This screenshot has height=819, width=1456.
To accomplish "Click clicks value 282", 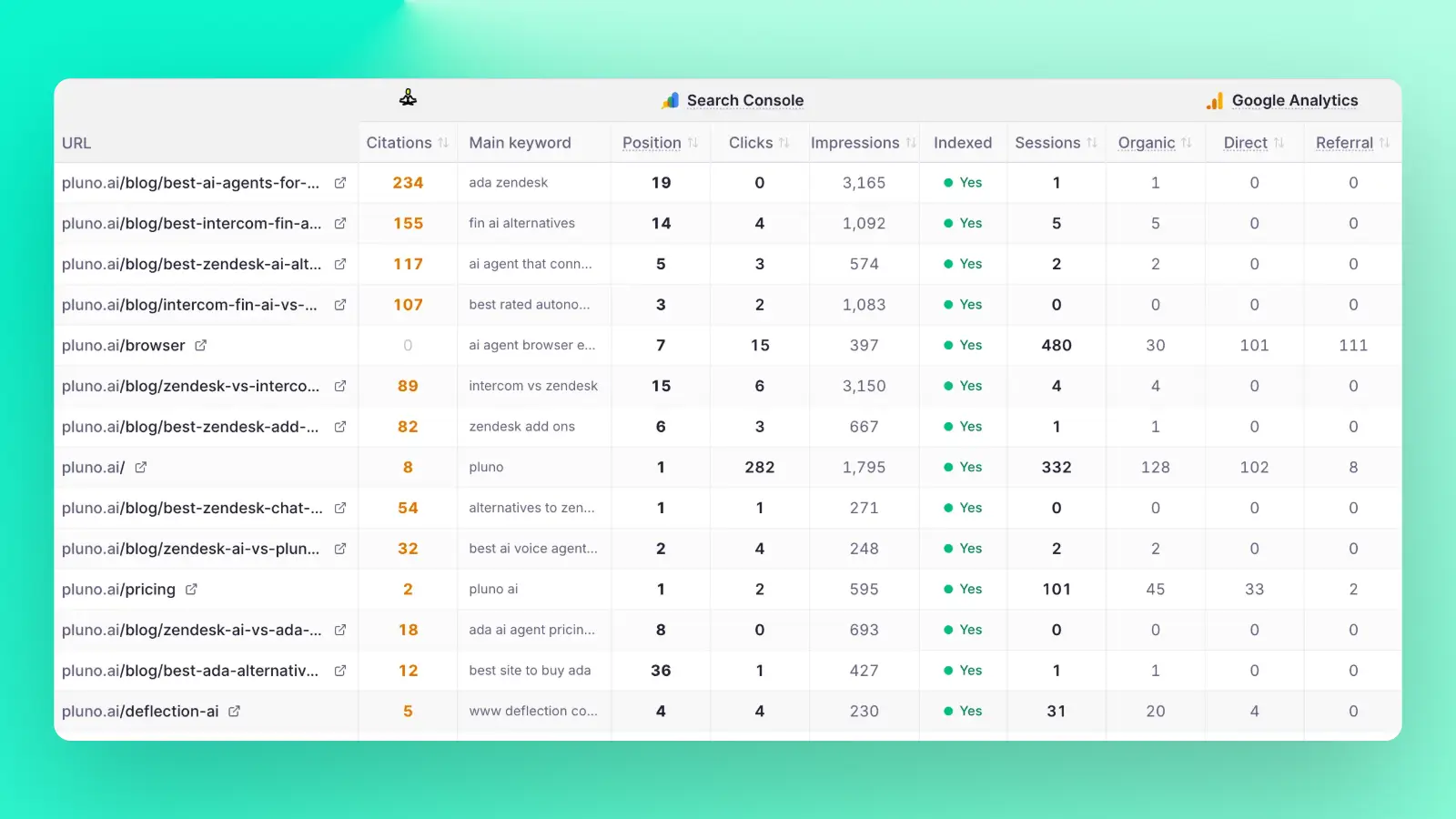I will (760, 467).
